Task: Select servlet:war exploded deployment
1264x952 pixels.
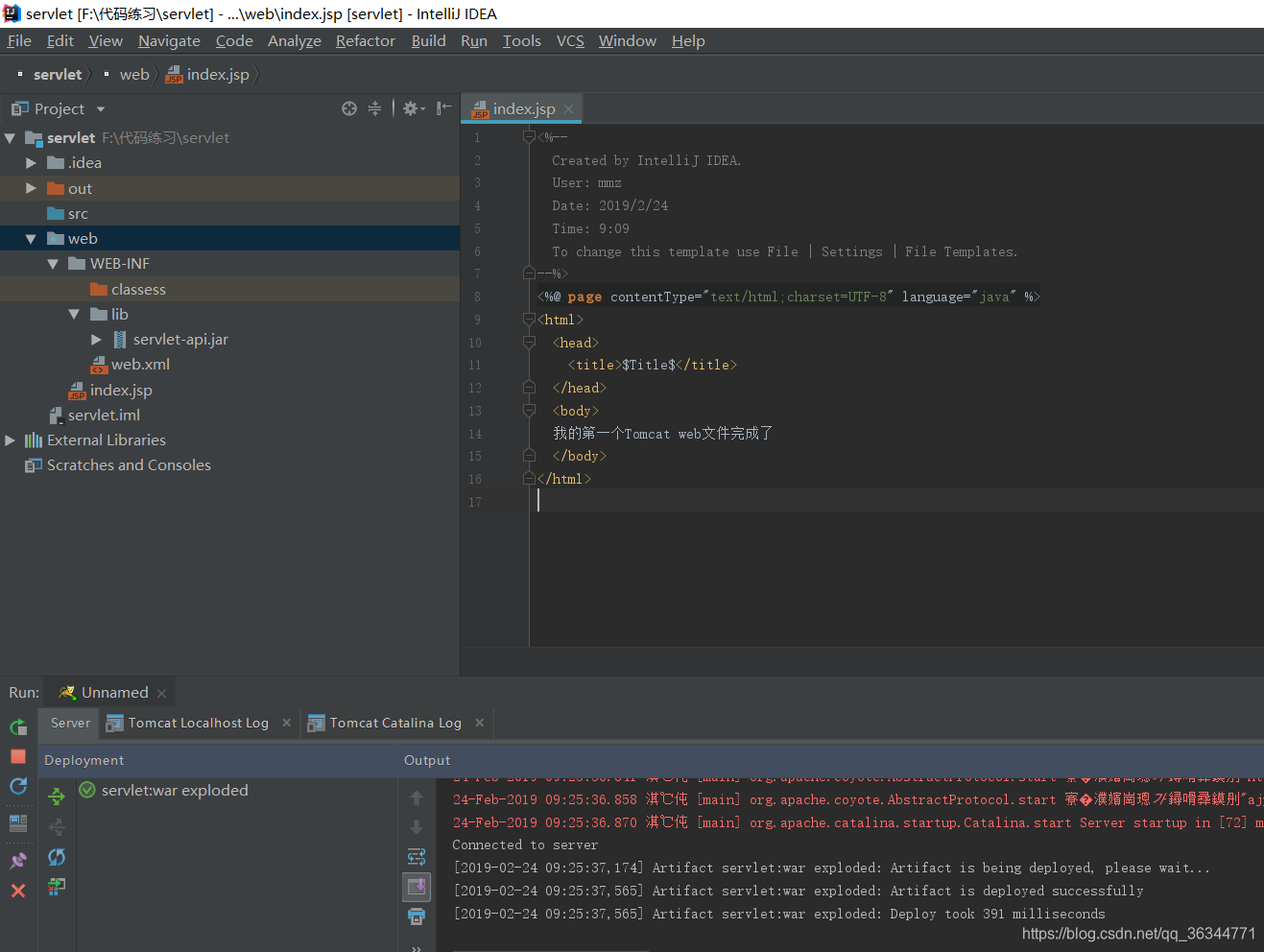Action: pos(175,790)
